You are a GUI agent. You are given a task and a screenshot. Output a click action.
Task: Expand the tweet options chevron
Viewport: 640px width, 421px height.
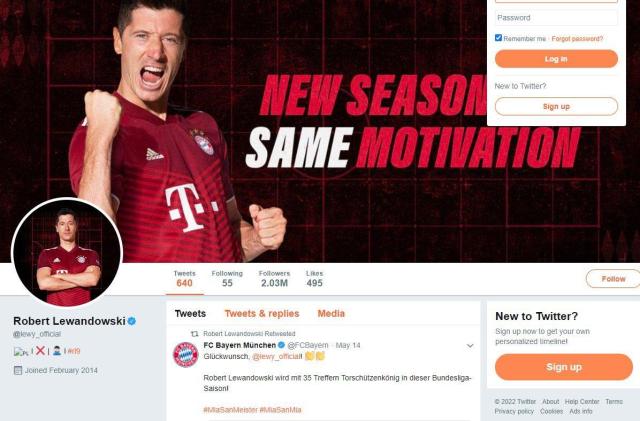pos(470,345)
